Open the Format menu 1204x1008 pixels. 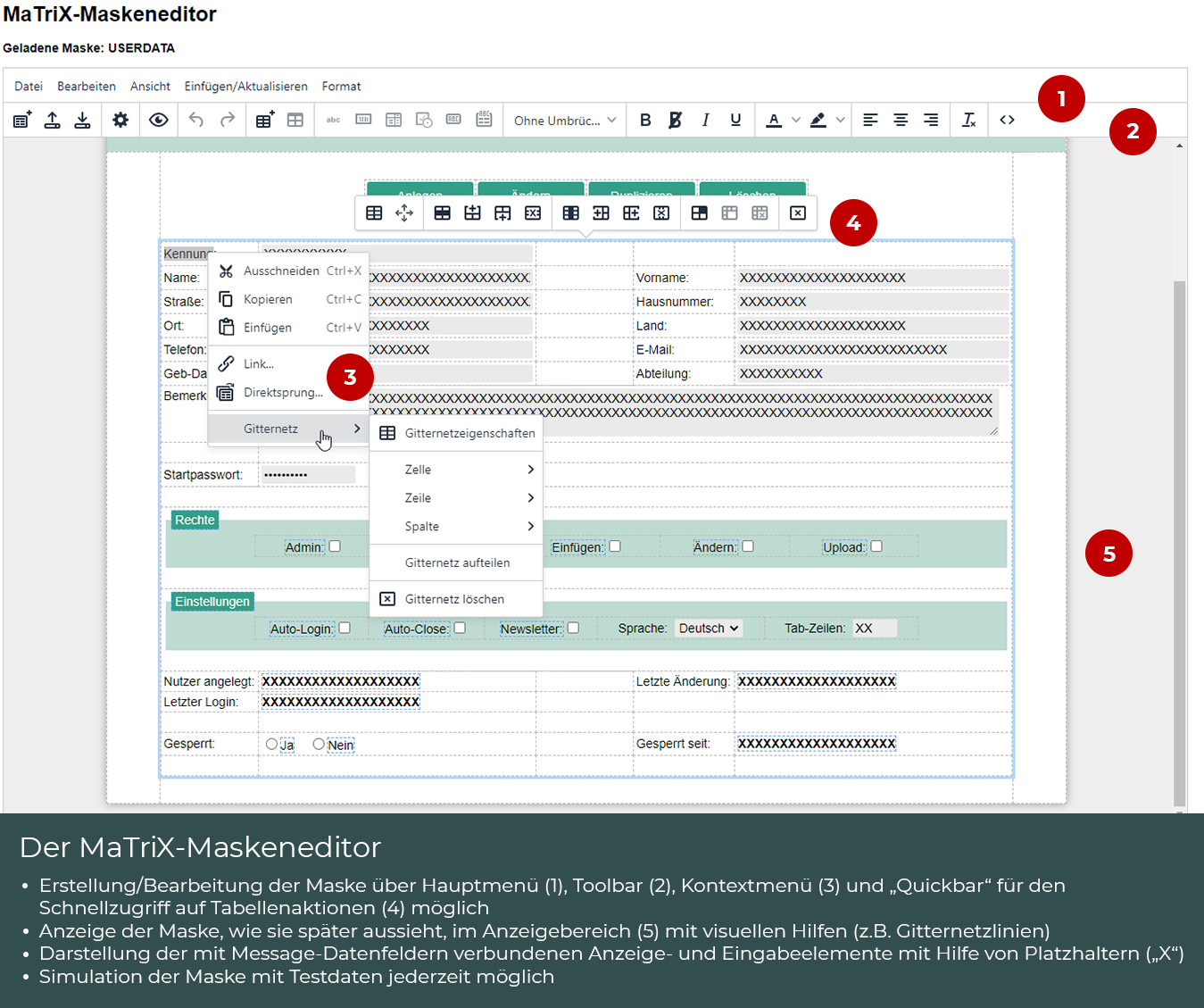[x=341, y=86]
